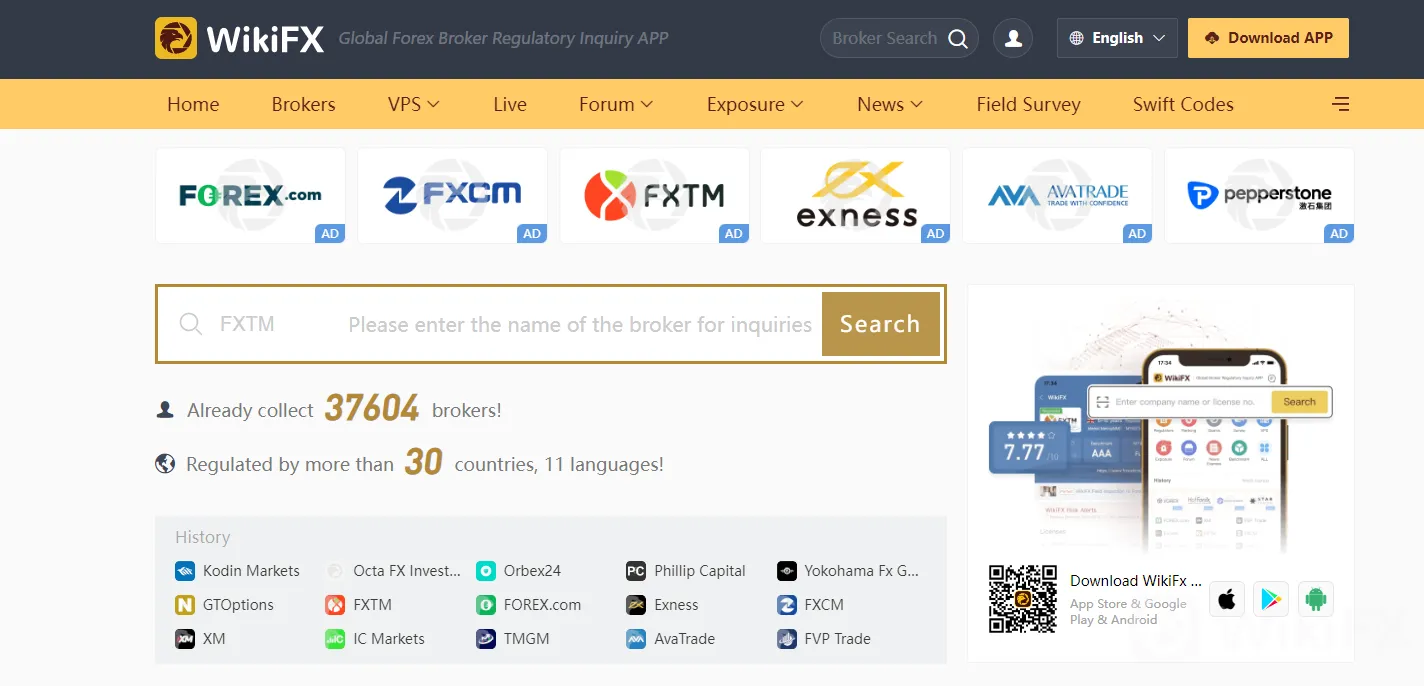Open the pepperstone ad banner
The height and width of the screenshot is (686, 1424).
pyautogui.click(x=1259, y=195)
